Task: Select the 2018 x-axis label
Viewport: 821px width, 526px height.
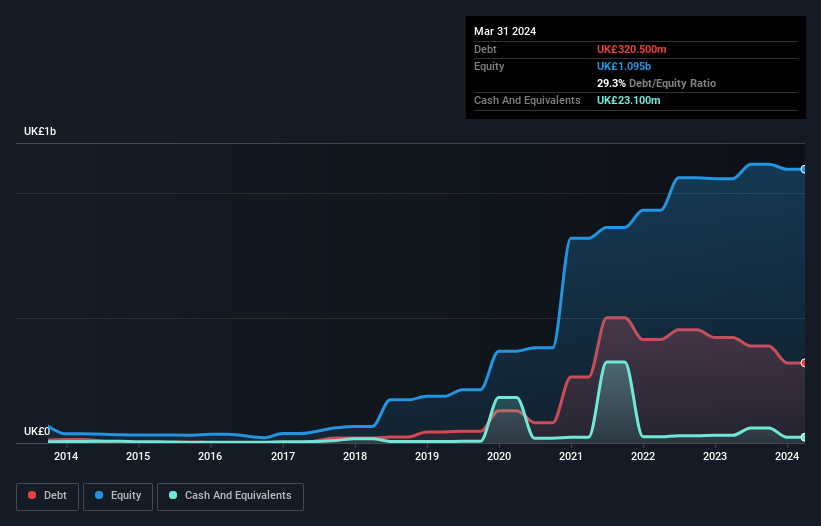Action: 355,456
